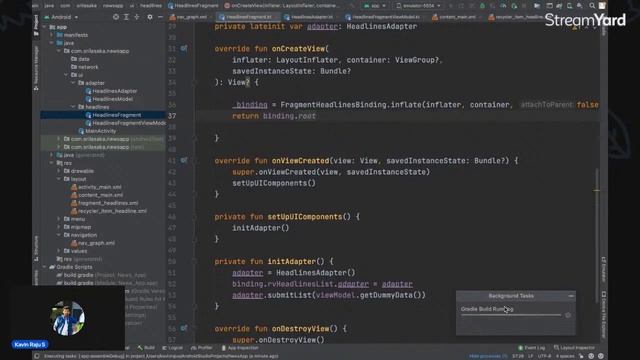Open the Structure side tab
The height and width of the screenshot is (360, 640).
click(36, 248)
